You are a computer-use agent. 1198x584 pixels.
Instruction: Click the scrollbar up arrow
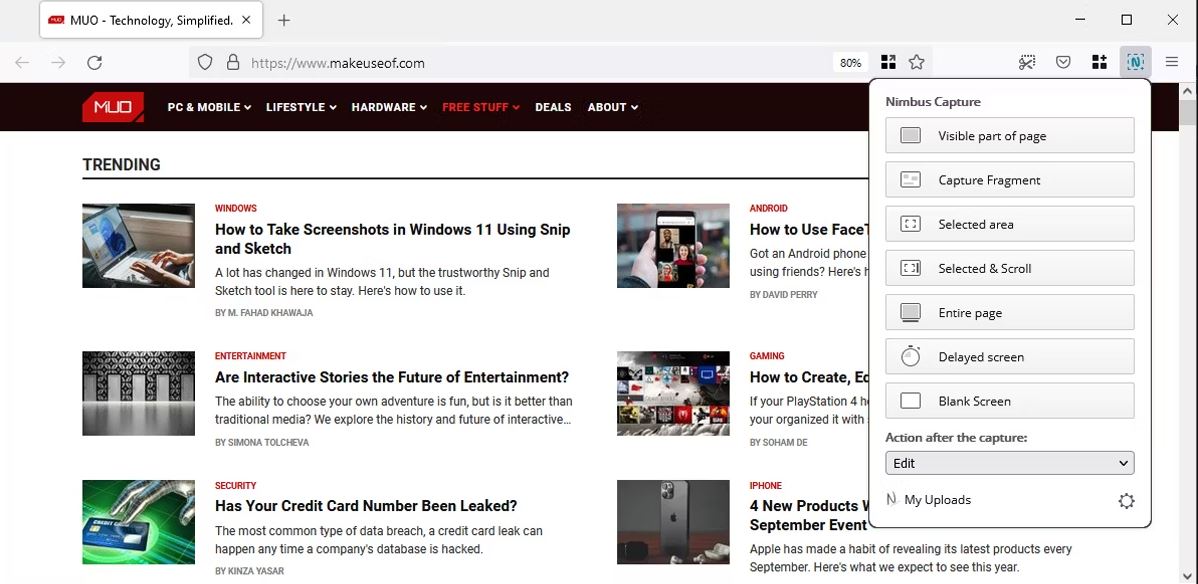coord(1188,91)
